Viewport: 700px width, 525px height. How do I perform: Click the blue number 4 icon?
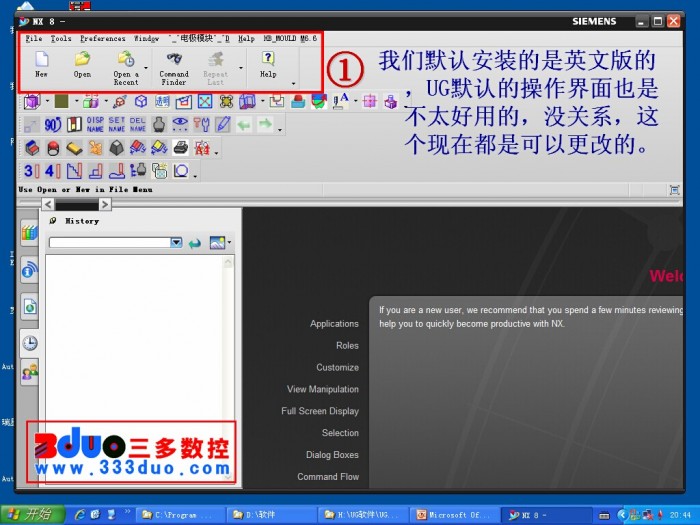pyautogui.click(x=53, y=171)
